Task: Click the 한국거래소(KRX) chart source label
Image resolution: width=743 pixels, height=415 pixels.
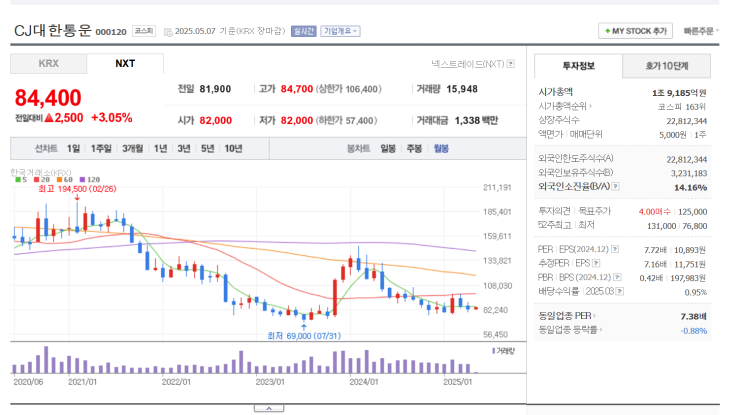Action: point(41,172)
